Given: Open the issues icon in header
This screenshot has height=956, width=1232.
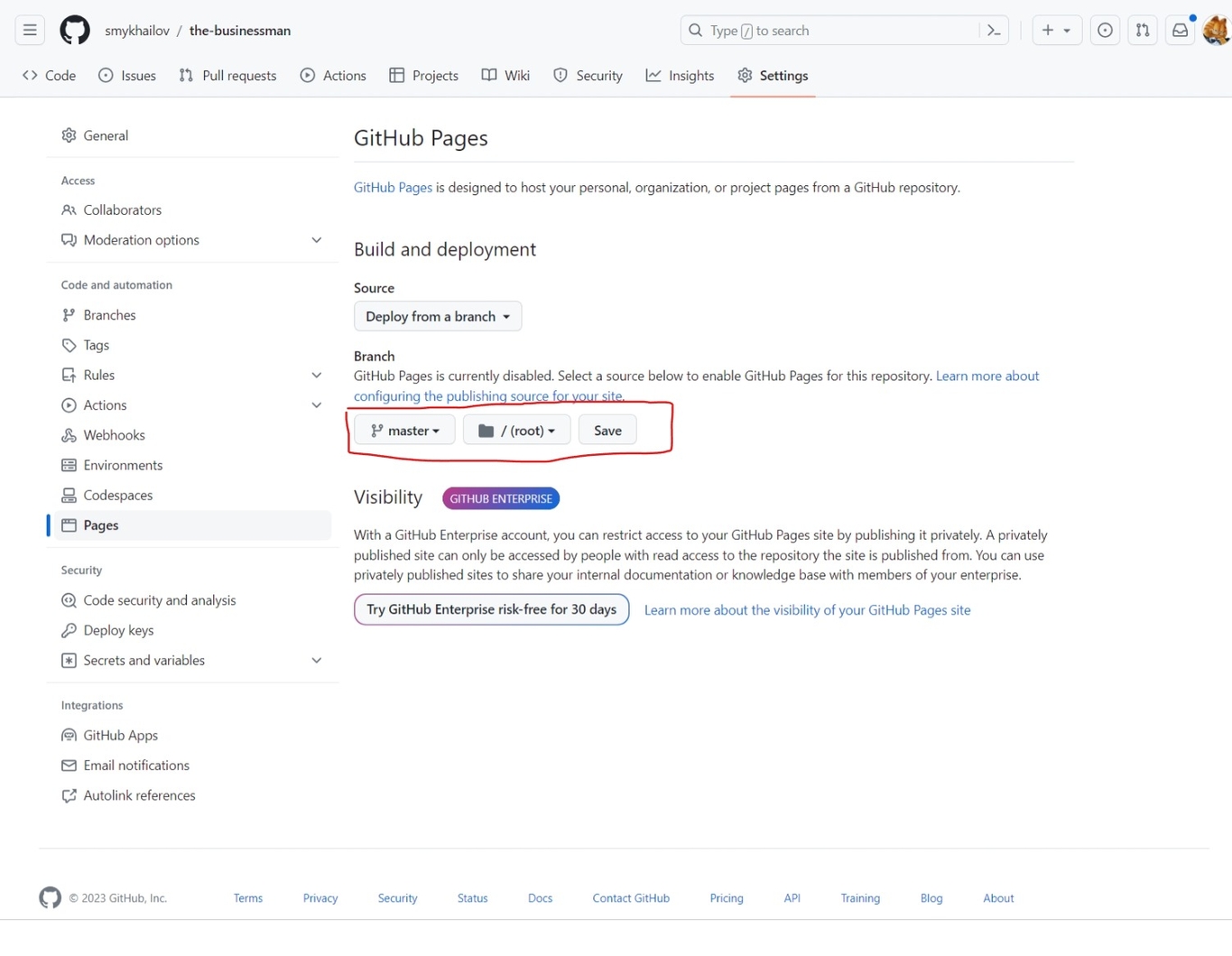Looking at the screenshot, I should (1105, 31).
